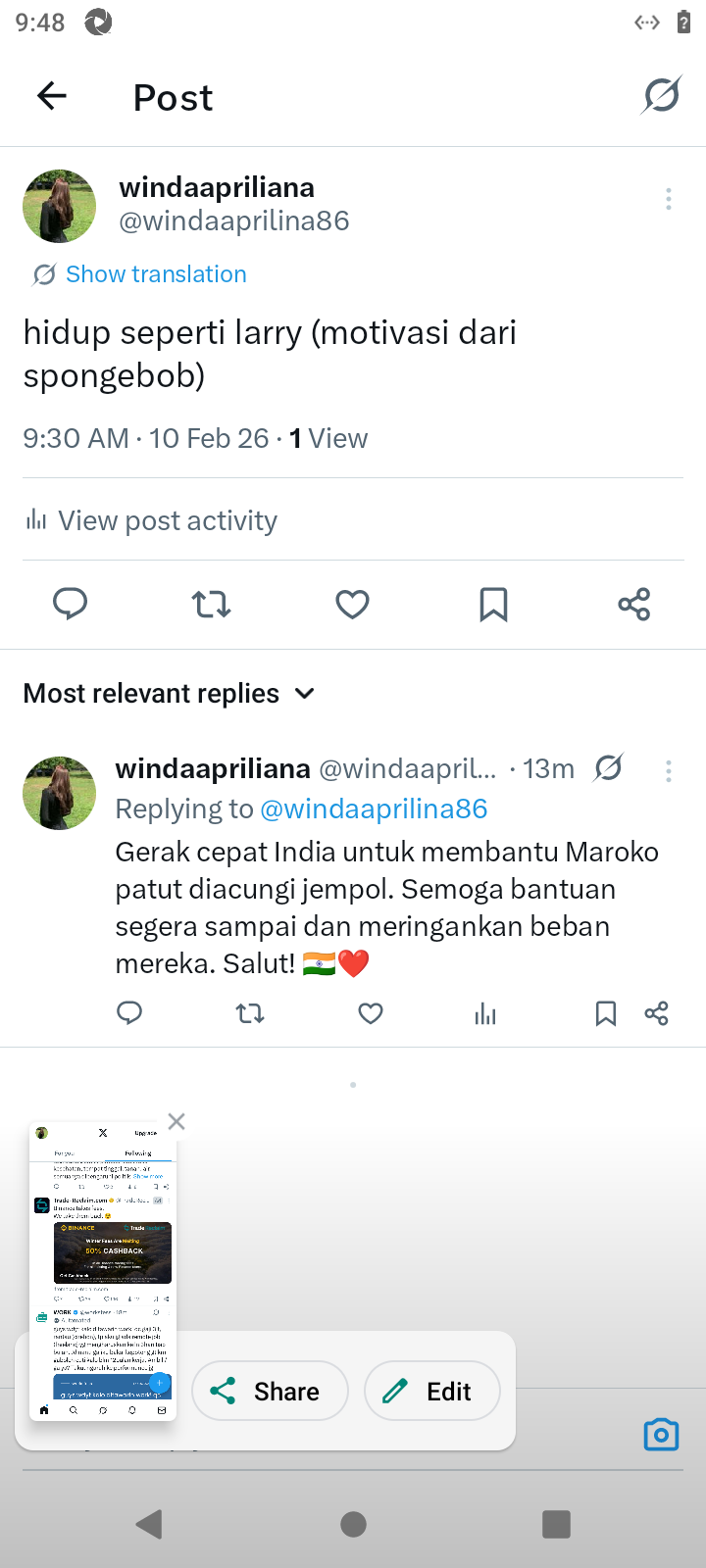
Task: Like the reply about India and Maroko
Action: [371, 1013]
